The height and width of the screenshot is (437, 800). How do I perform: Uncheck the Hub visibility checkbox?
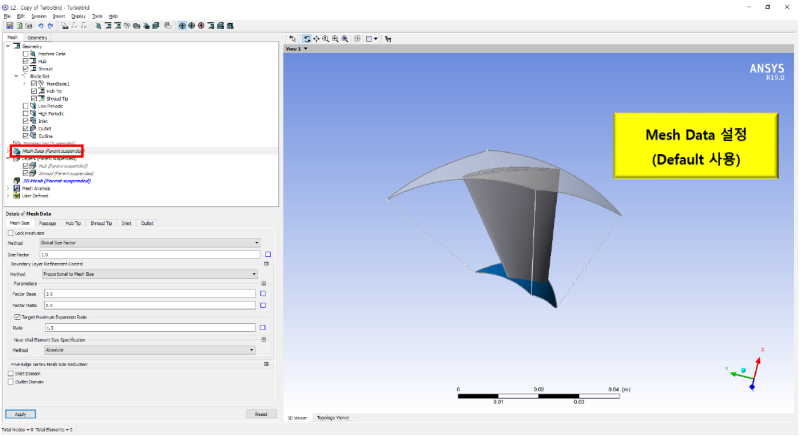[x=26, y=61]
